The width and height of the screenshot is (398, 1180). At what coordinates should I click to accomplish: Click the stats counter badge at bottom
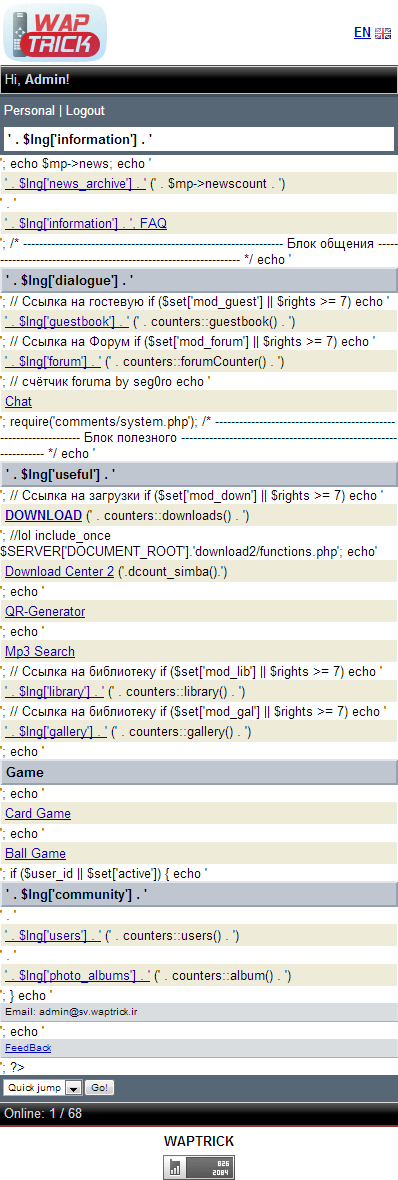199,1167
